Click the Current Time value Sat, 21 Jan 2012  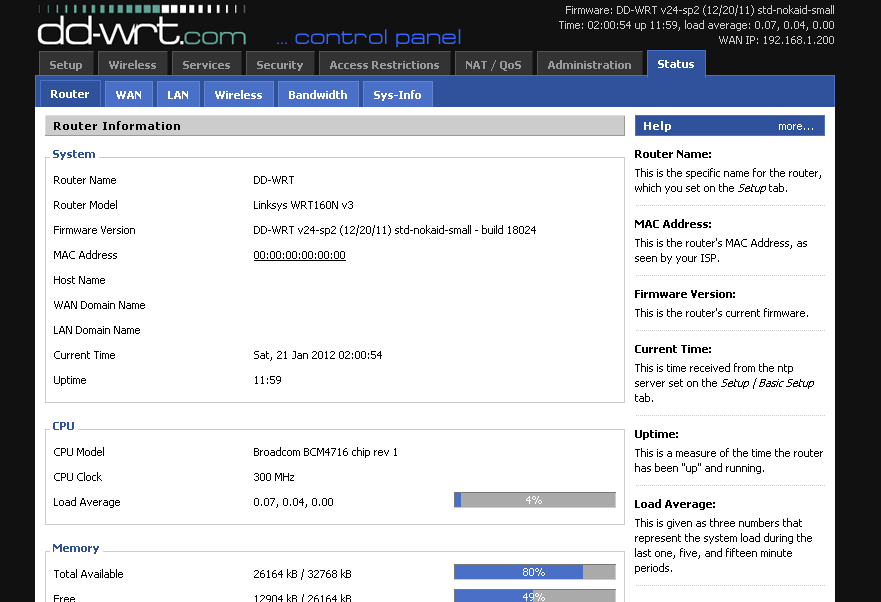point(317,355)
